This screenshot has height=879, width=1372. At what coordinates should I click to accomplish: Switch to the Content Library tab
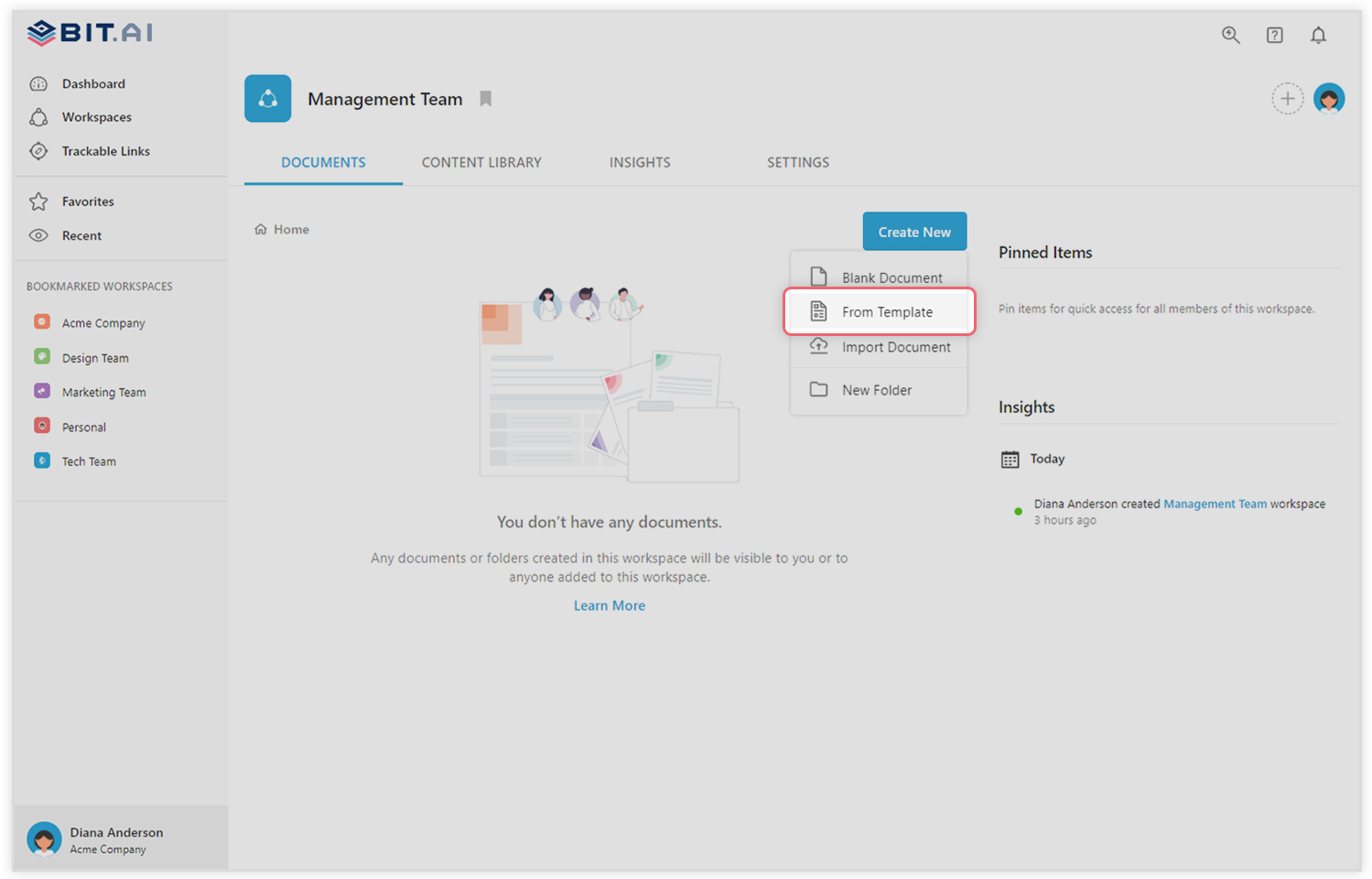point(481,162)
